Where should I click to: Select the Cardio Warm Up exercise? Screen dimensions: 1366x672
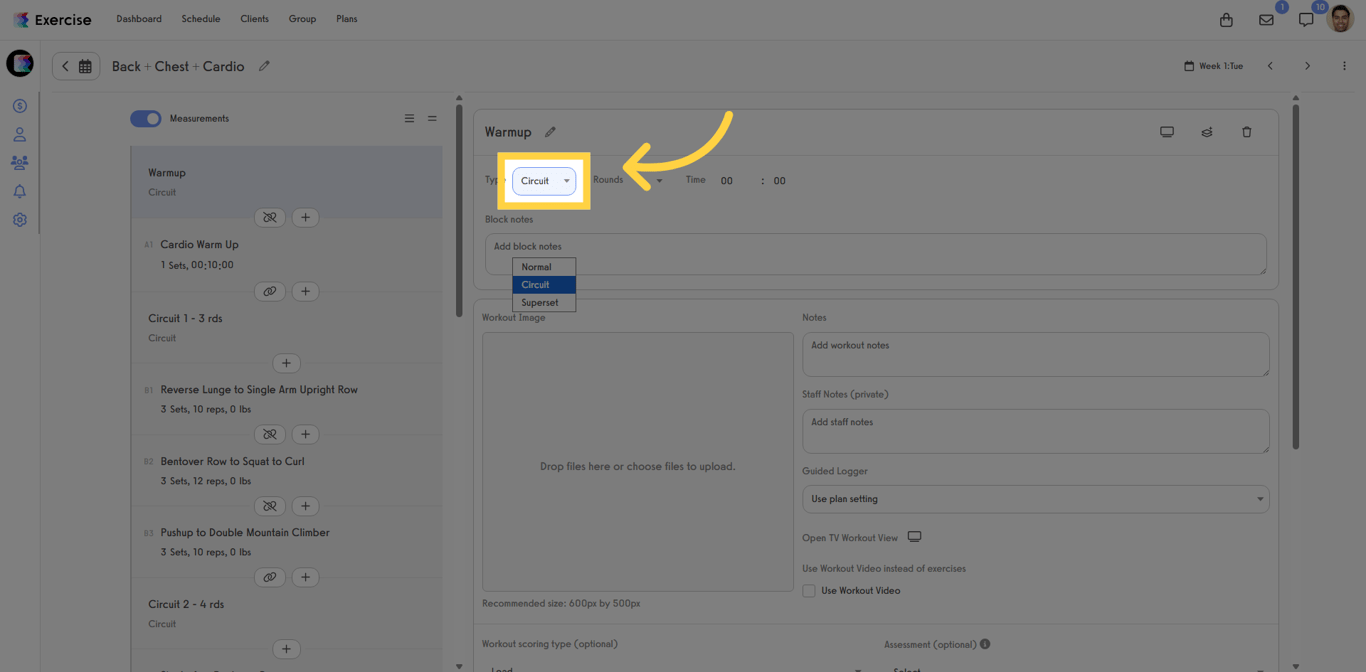(286, 254)
